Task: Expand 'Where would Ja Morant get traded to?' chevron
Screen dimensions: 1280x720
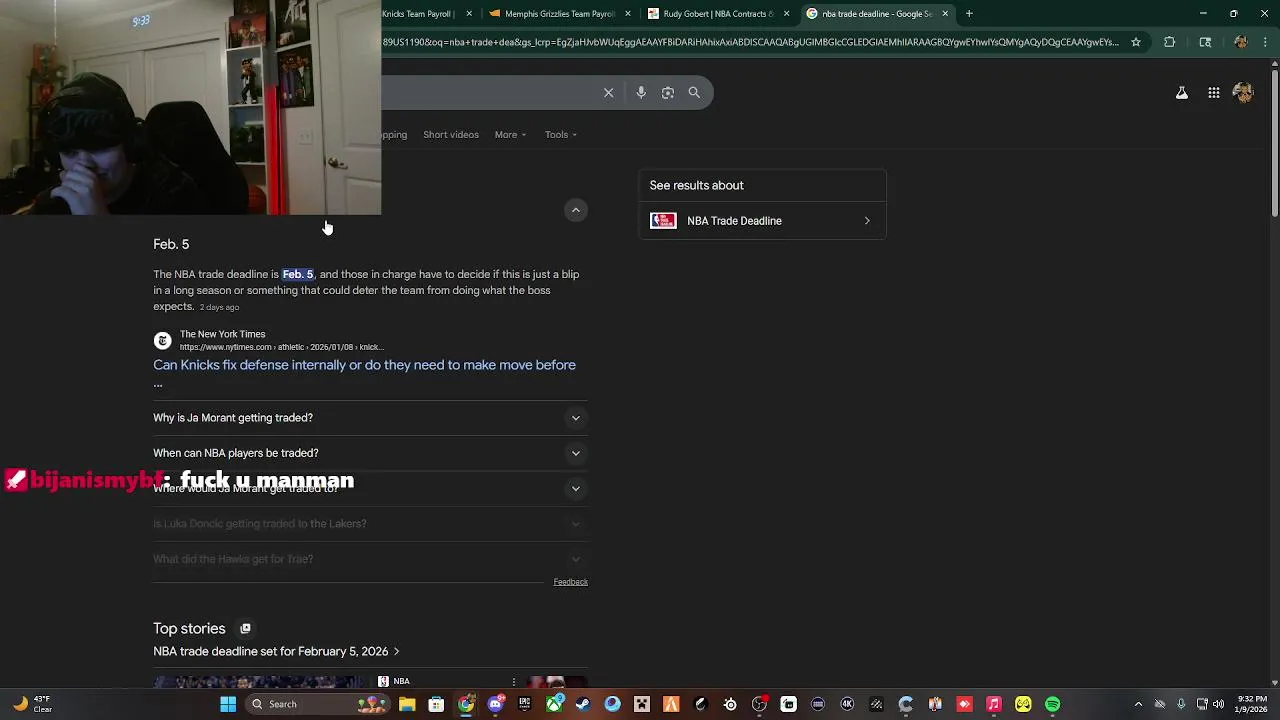Action: point(575,489)
